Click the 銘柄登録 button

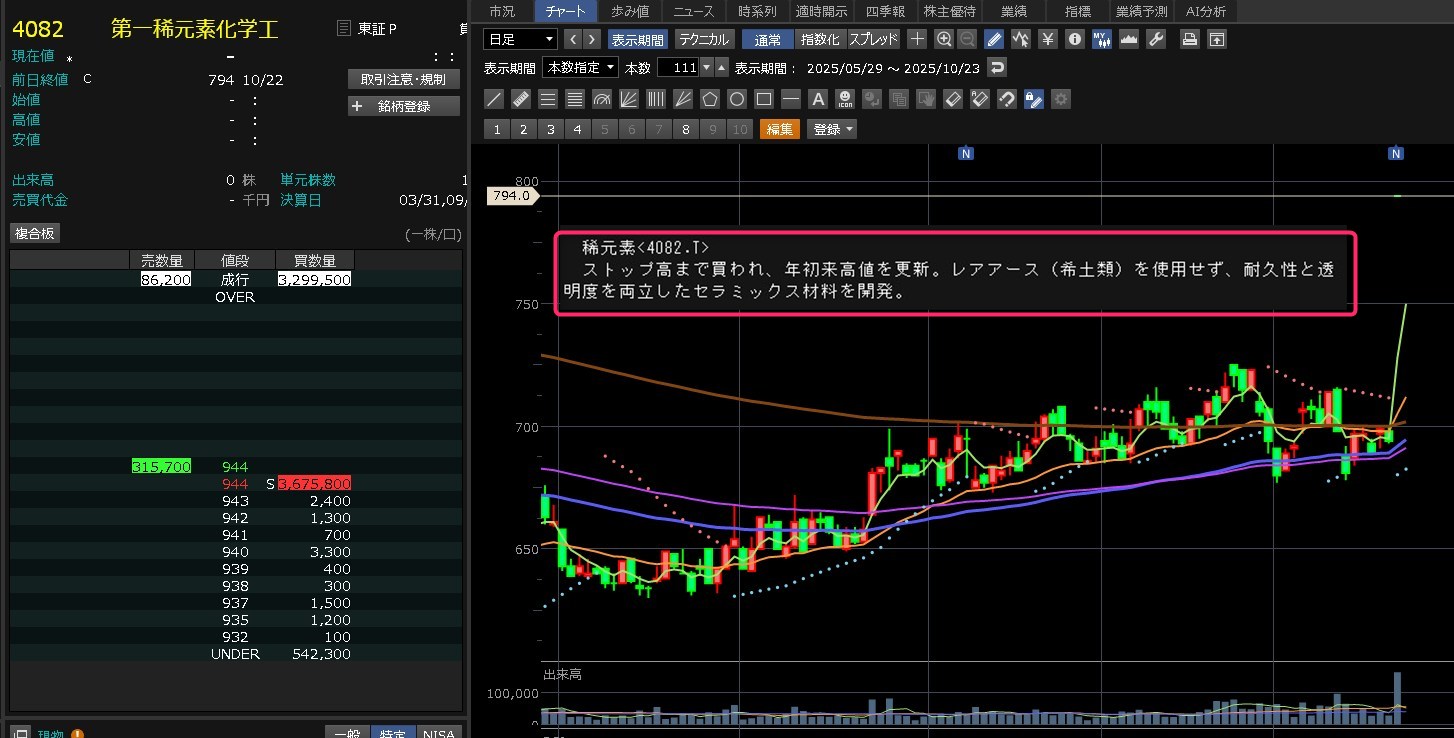[x=404, y=106]
